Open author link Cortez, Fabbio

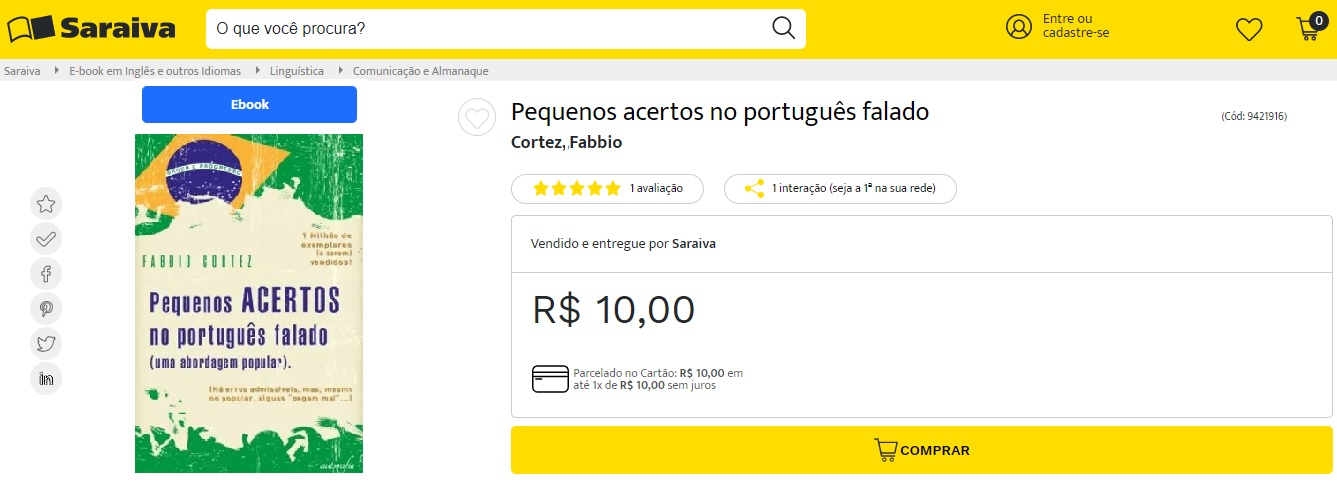566,142
